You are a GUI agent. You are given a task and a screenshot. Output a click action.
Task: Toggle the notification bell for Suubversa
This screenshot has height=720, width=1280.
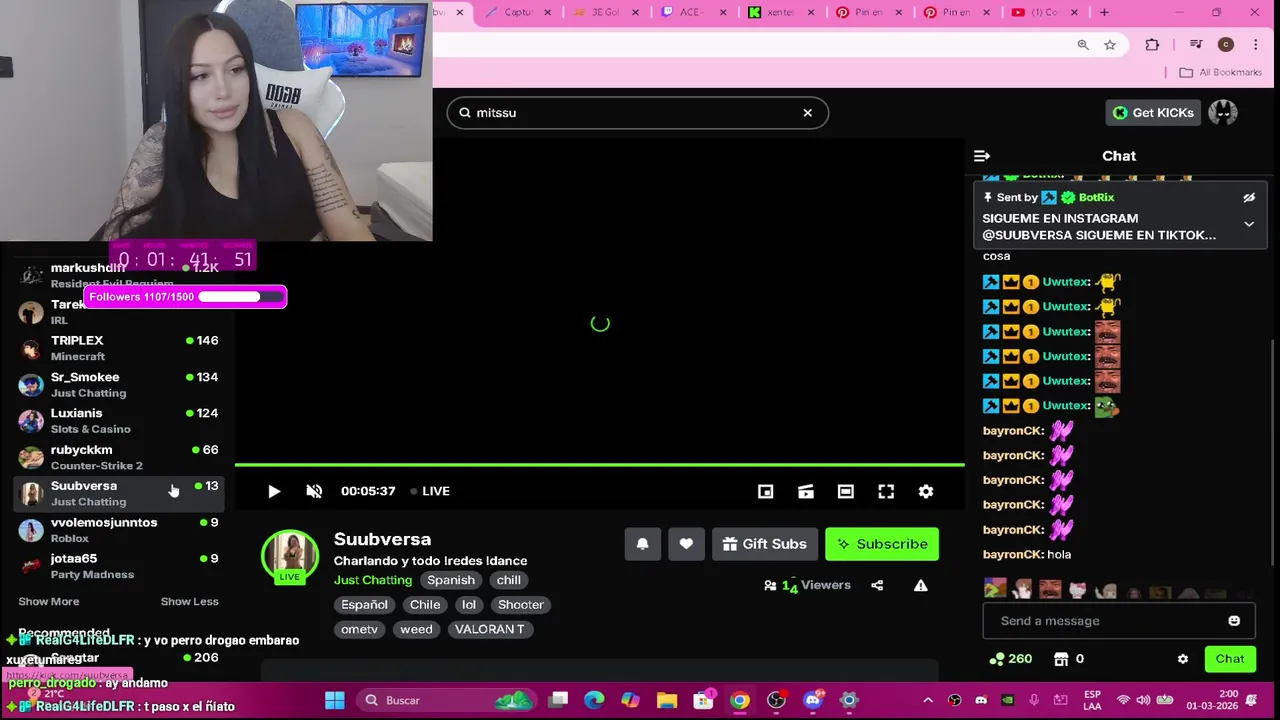tap(643, 544)
